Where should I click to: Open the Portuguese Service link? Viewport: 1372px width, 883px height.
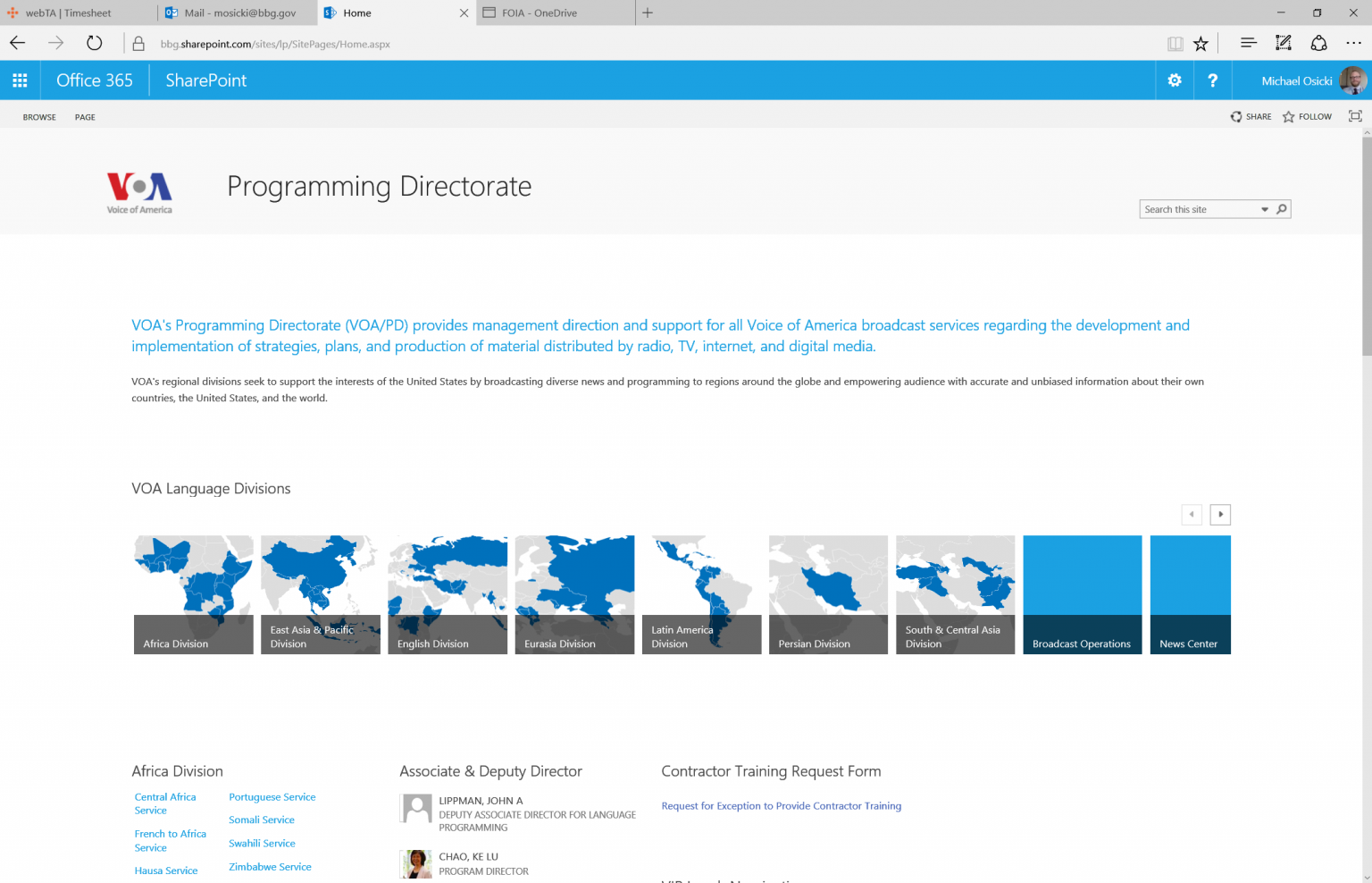pyautogui.click(x=272, y=796)
